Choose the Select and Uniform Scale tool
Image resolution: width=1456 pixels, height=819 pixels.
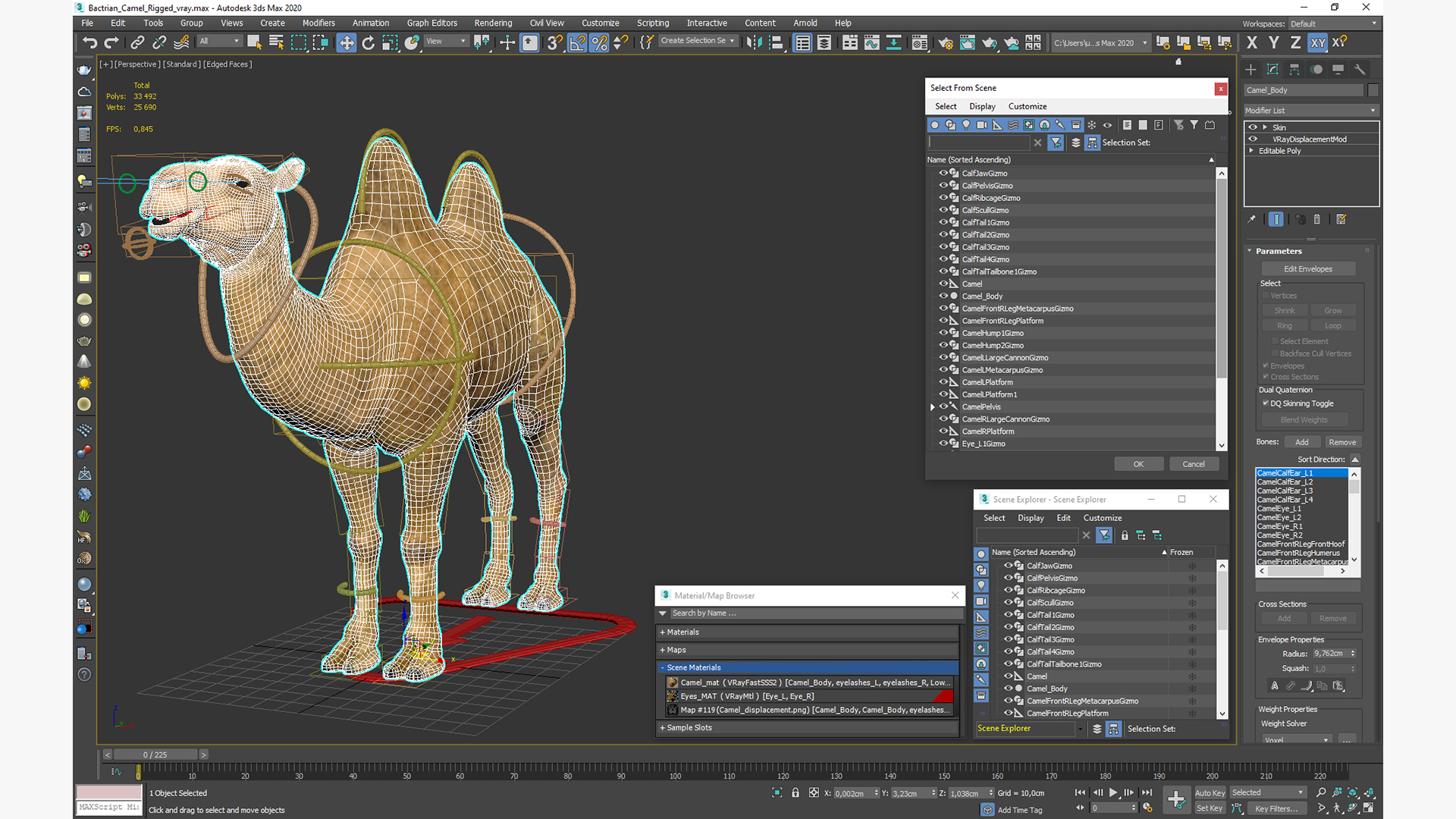(x=390, y=42)
